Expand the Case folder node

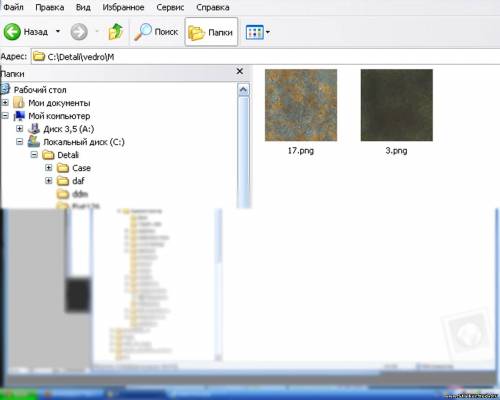[x=49, y=168]
